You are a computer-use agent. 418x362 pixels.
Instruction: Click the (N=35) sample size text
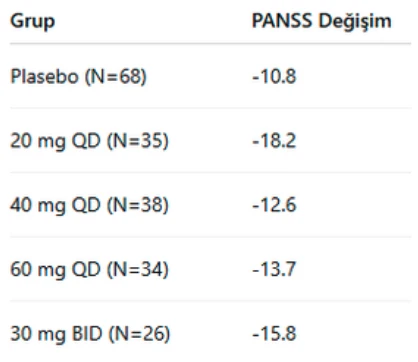[x=137, y=141]
